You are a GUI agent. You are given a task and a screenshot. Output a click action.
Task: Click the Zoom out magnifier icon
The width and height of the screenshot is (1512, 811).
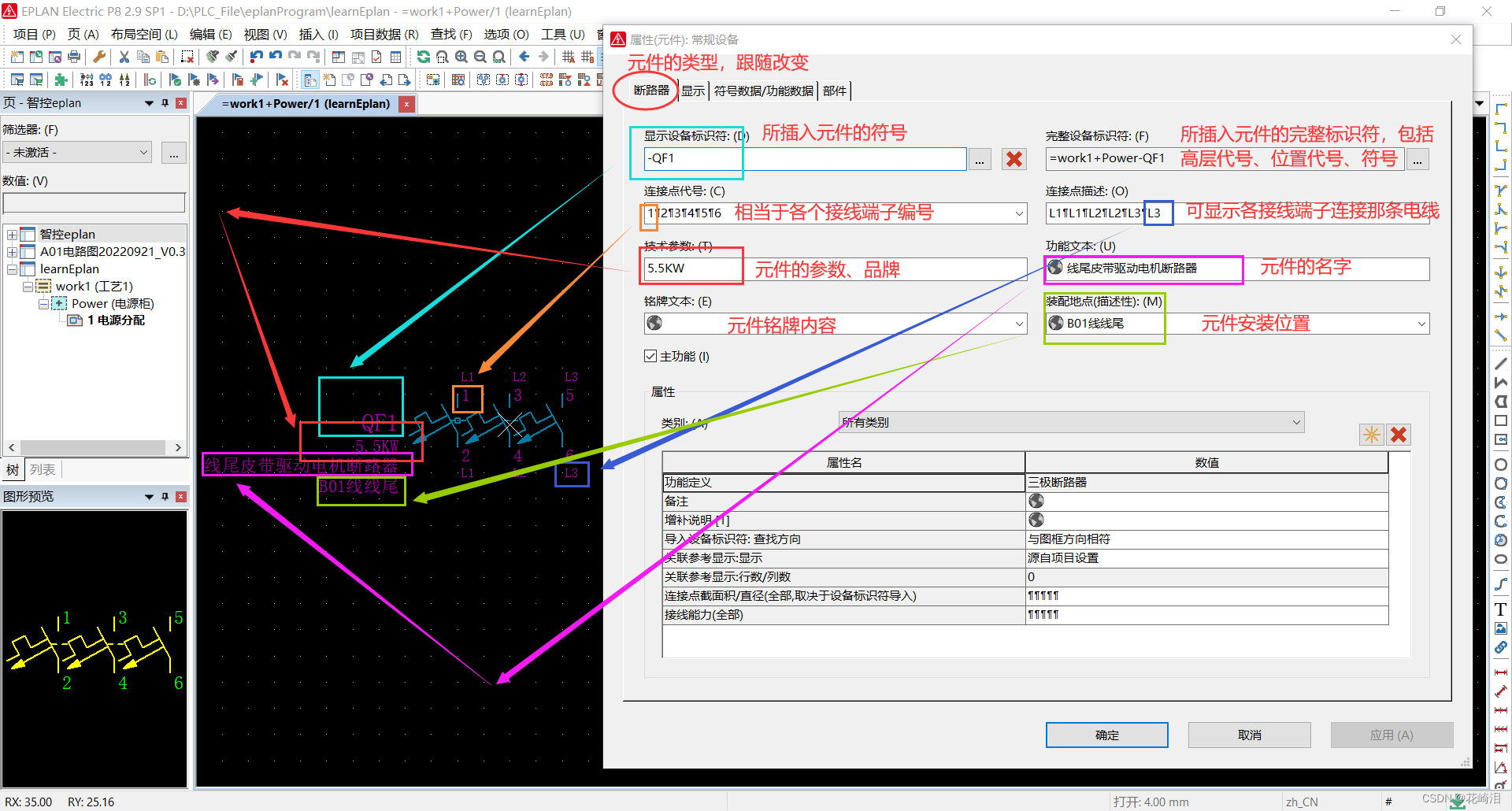480,57
